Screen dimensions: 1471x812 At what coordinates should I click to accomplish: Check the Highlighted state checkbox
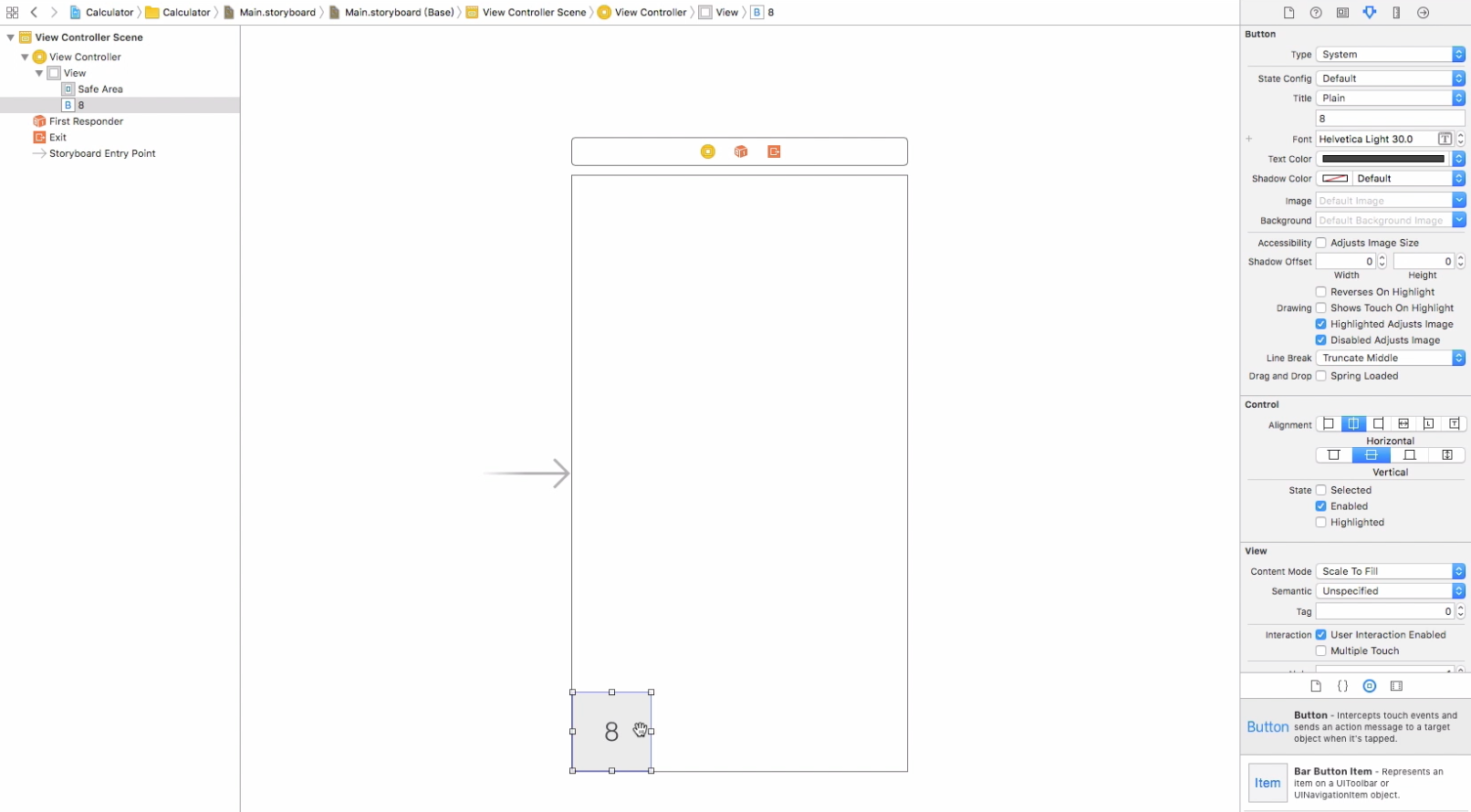tap(1320, 523)
